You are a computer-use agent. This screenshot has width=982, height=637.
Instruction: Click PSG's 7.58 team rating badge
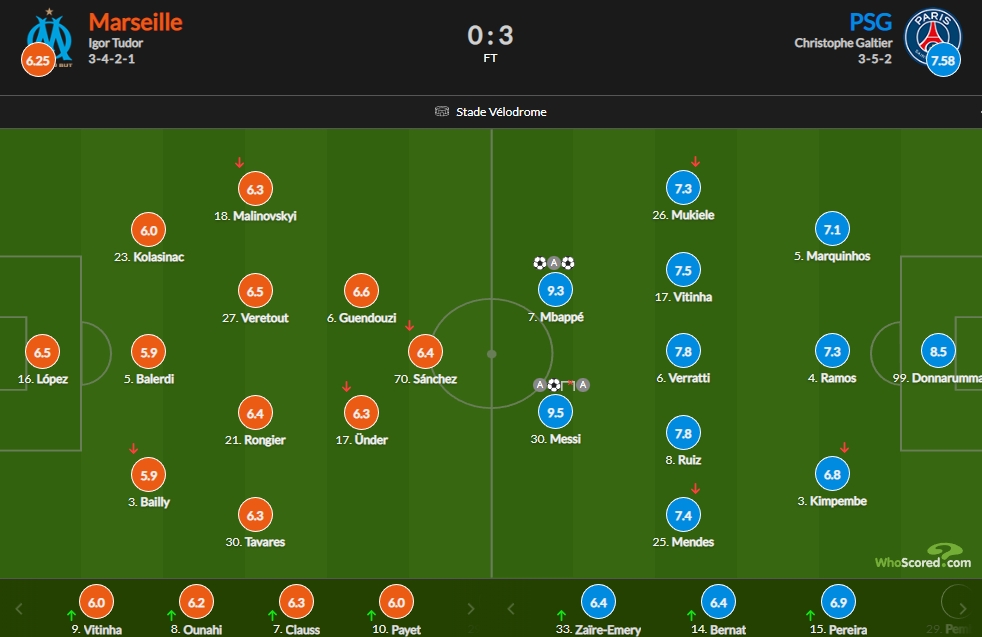[943, 60]
